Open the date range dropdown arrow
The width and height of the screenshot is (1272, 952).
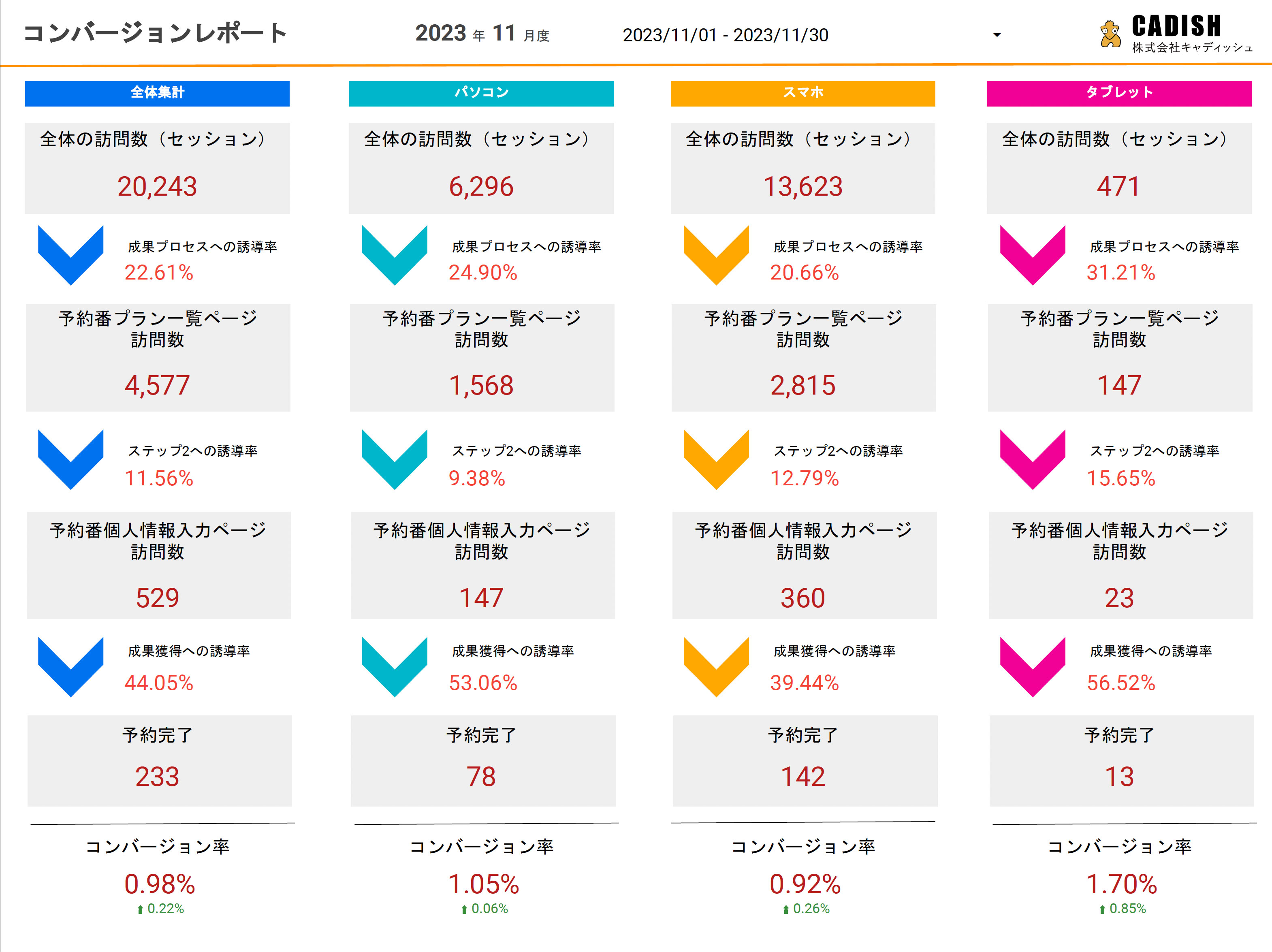pos(997,35)
